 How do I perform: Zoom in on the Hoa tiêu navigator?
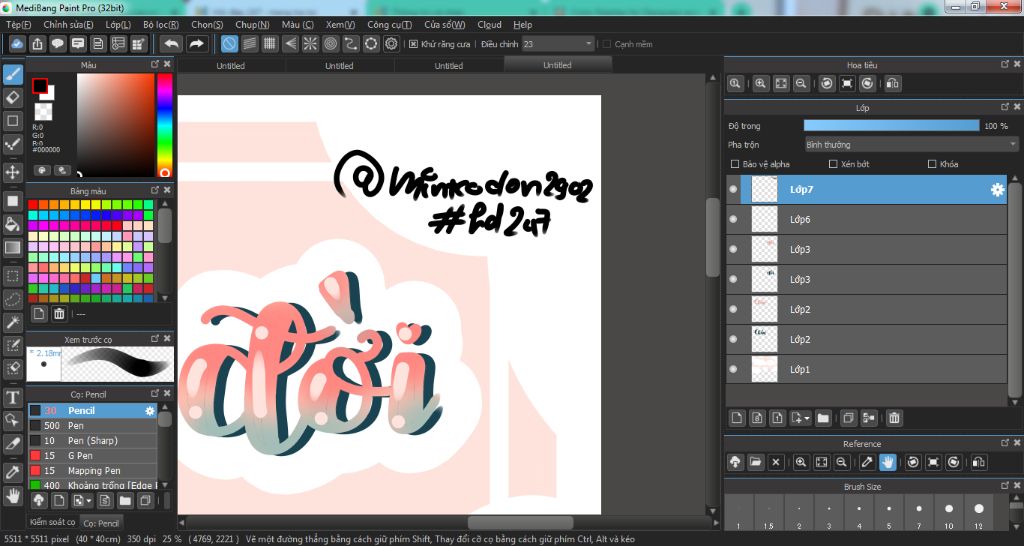coord(761,84)
